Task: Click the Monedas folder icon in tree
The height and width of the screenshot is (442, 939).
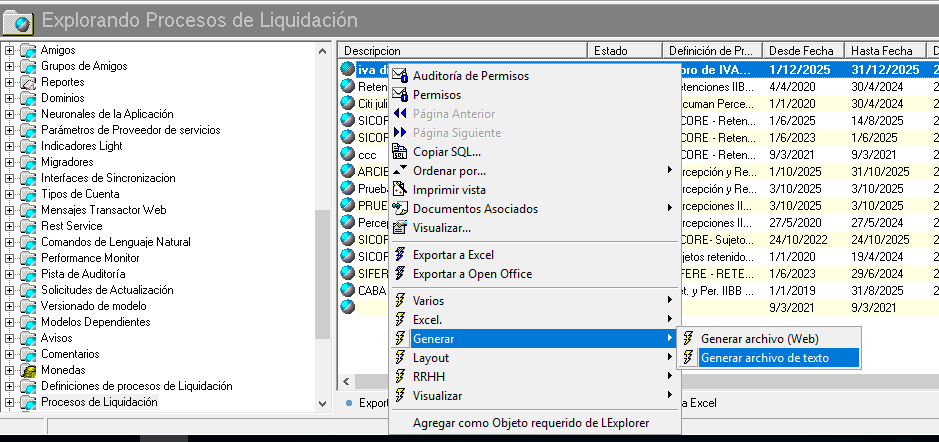Action: coord(28,370)
